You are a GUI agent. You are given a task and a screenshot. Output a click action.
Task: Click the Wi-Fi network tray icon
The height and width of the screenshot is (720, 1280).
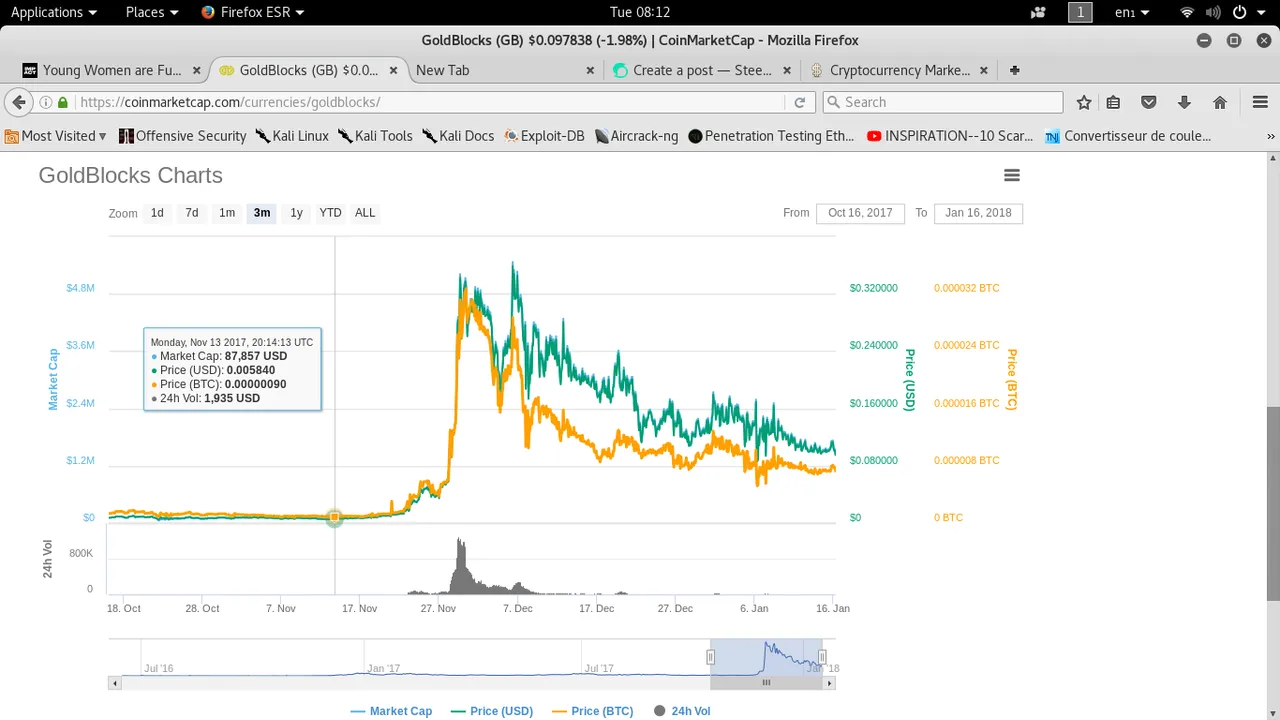tap(1187, 12)
